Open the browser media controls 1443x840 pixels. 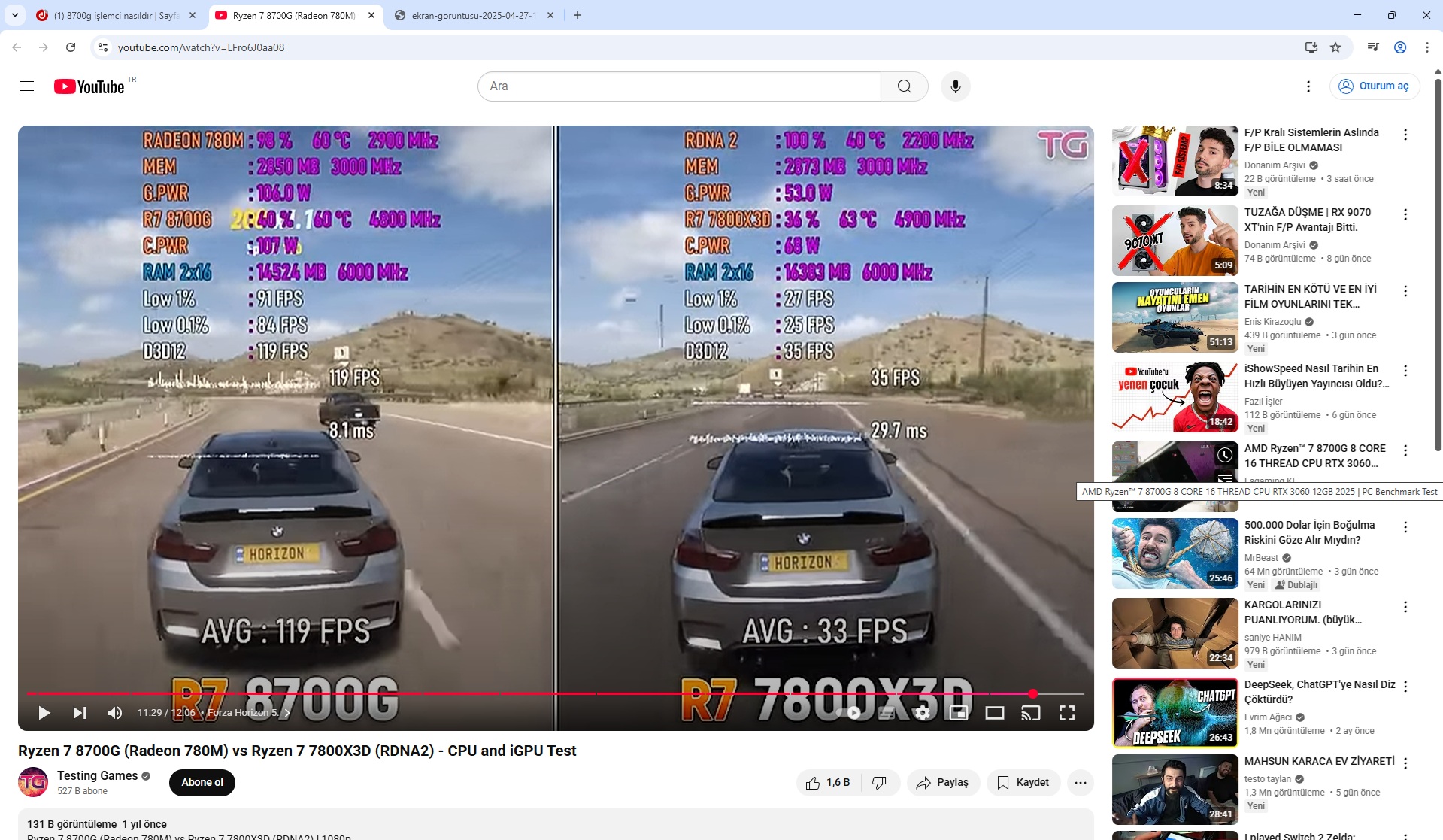click(x=1373, y=47)
